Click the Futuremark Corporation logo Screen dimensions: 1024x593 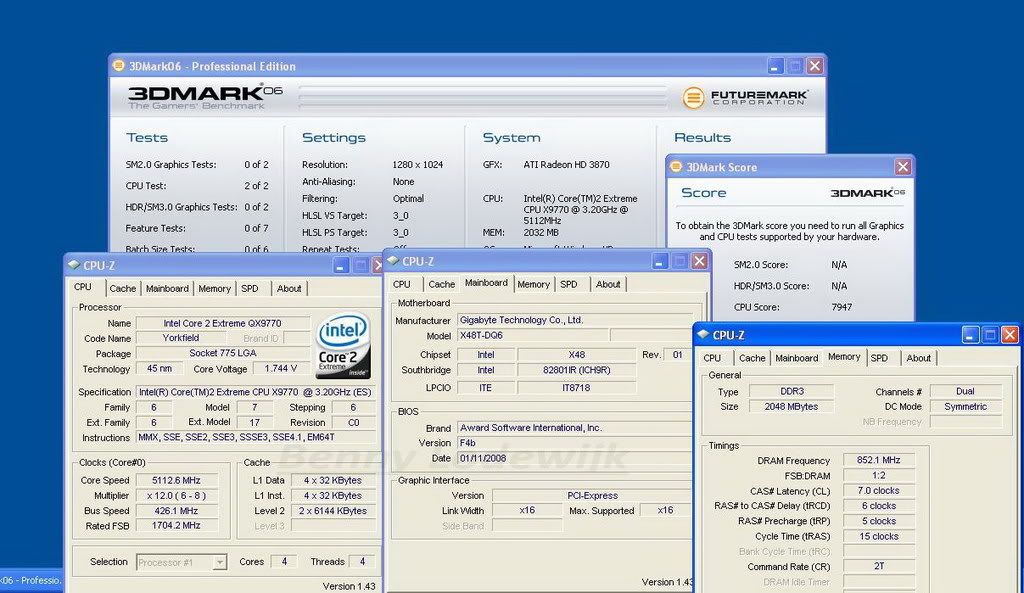(745, 98)
